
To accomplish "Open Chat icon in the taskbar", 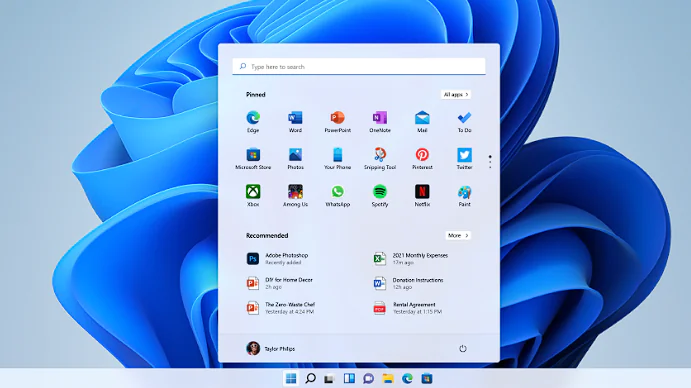I will 368,378.
